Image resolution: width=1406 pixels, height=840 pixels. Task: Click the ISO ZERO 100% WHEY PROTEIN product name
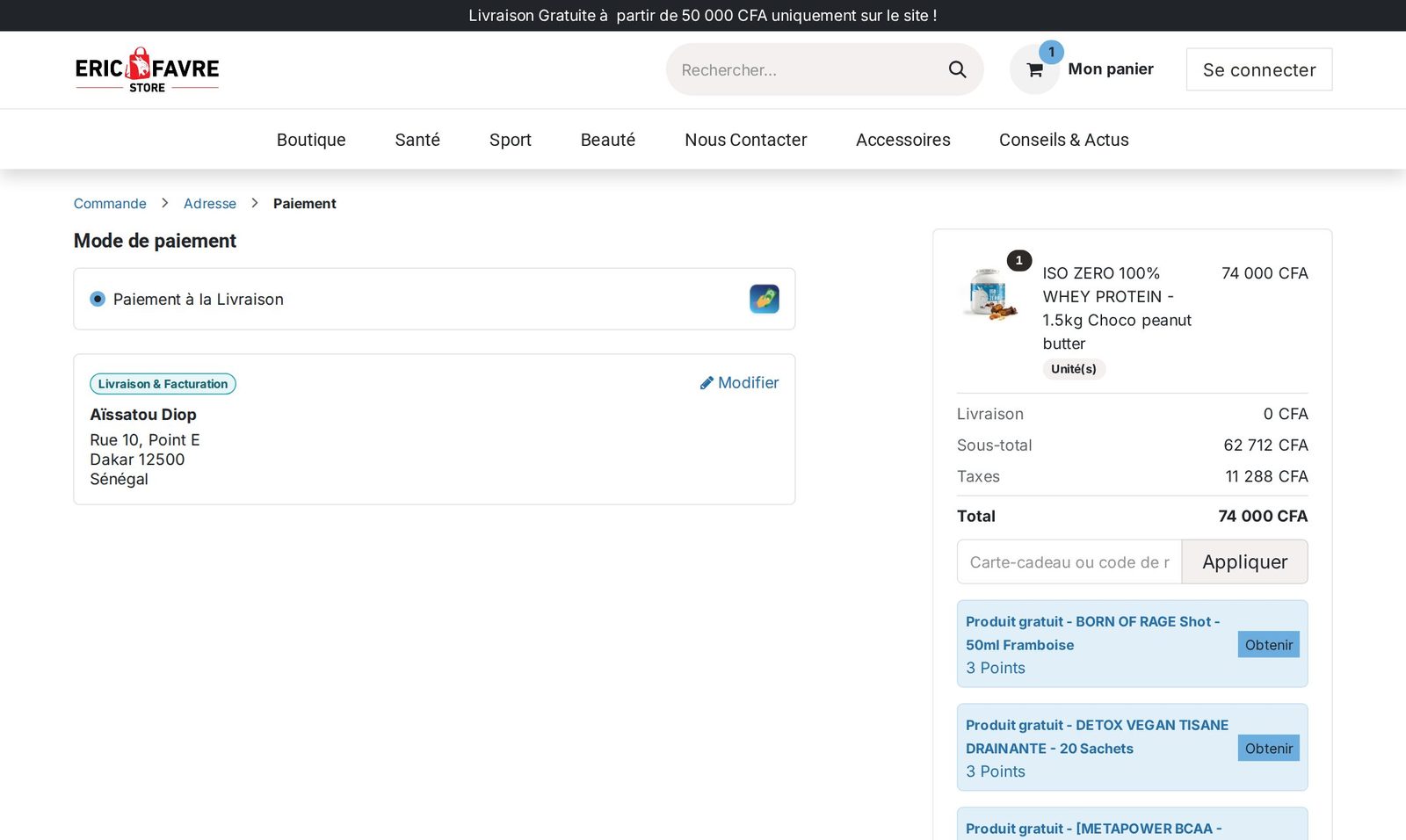pos(1118,308)
